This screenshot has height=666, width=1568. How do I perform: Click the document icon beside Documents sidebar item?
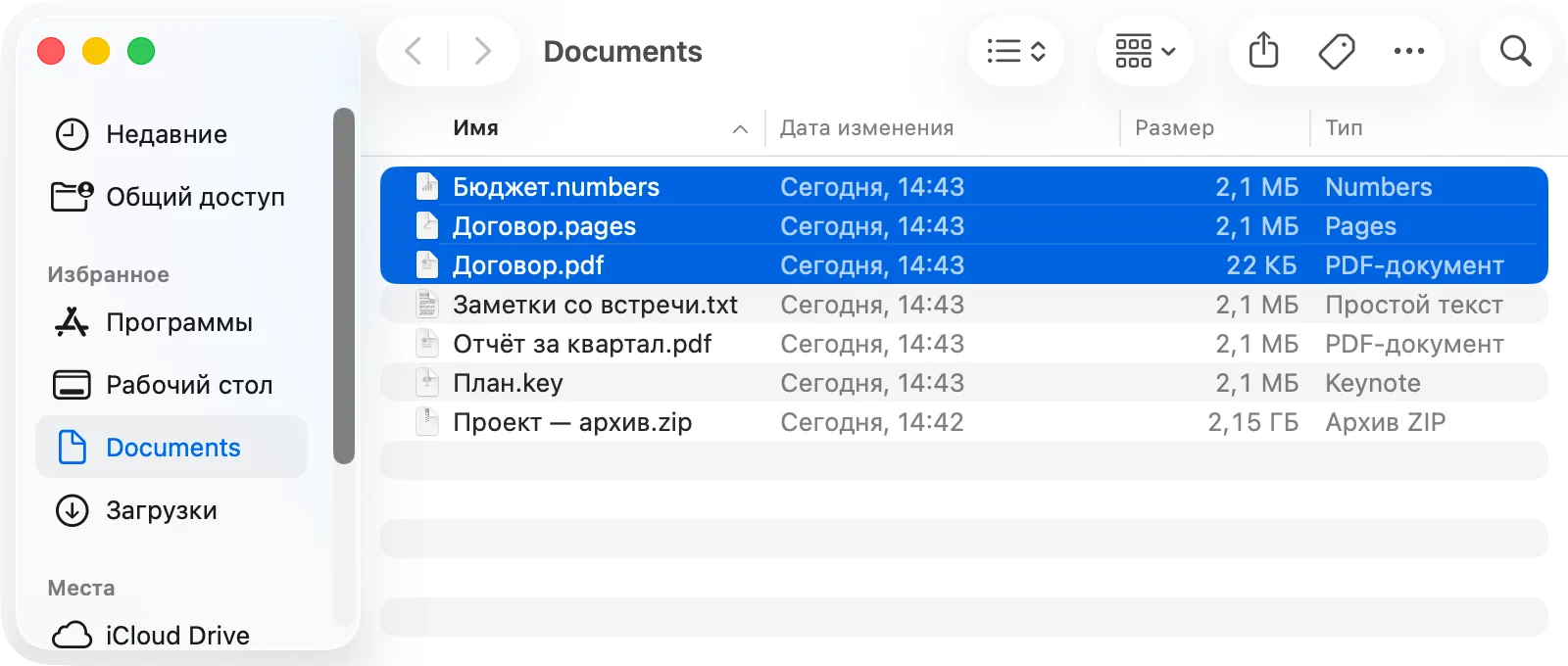click(72, 447)
